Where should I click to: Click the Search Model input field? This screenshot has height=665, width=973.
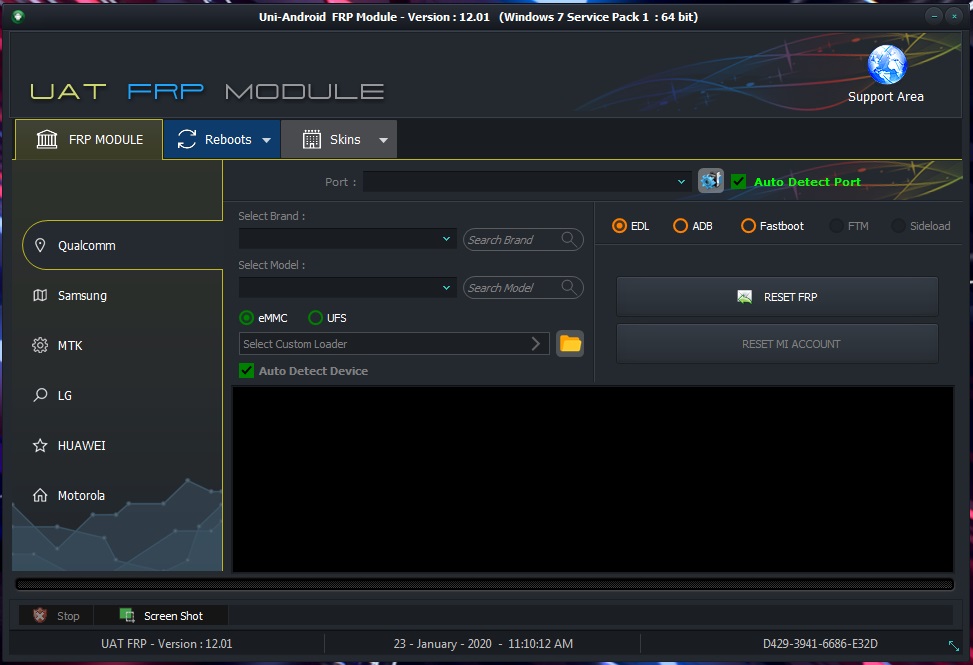[523, 287]
